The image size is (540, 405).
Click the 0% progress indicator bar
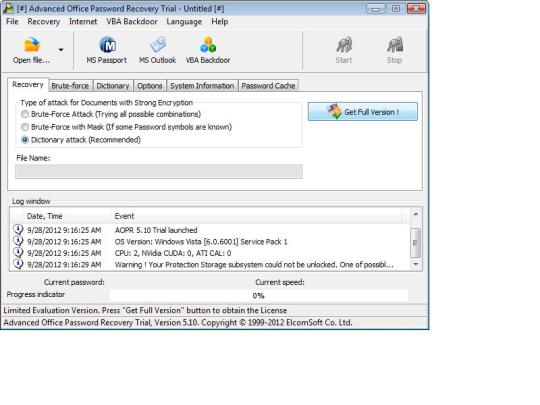coord(259,295)
